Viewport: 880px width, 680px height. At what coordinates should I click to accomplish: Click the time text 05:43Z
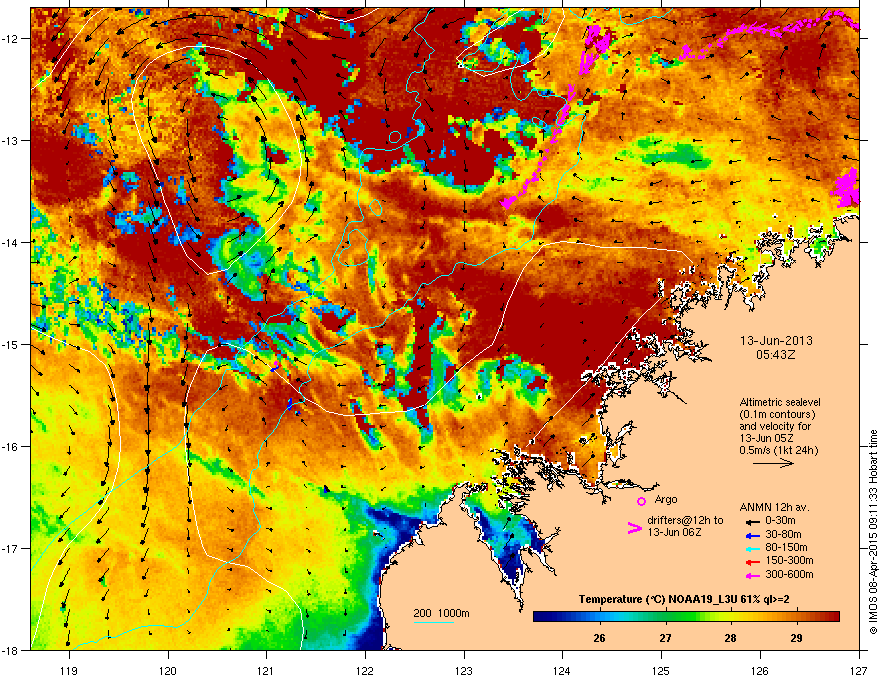[776, 355]
